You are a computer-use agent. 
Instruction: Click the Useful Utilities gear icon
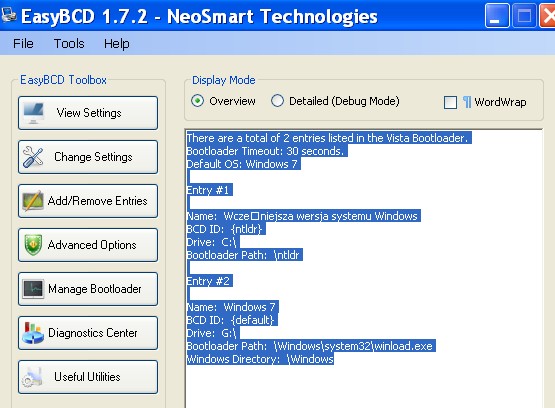click(x=33, y=377)
